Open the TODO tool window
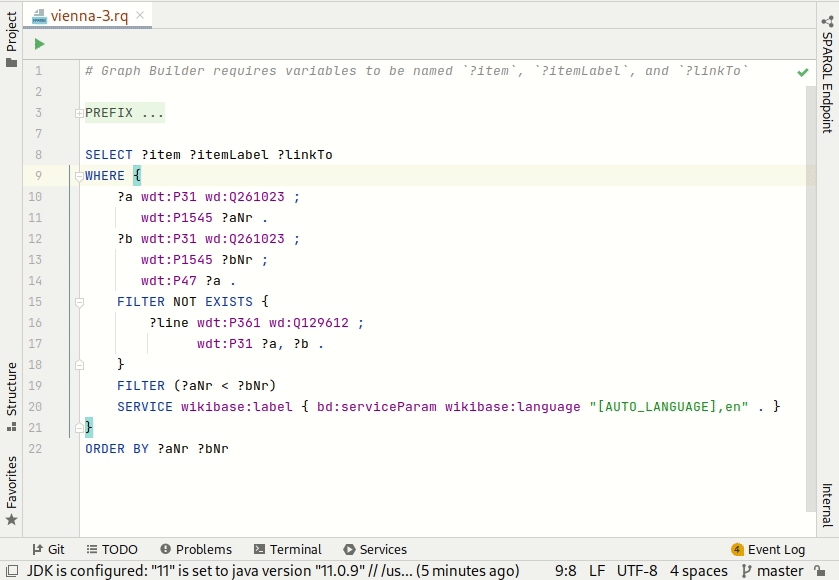 [x=112, y=550]
